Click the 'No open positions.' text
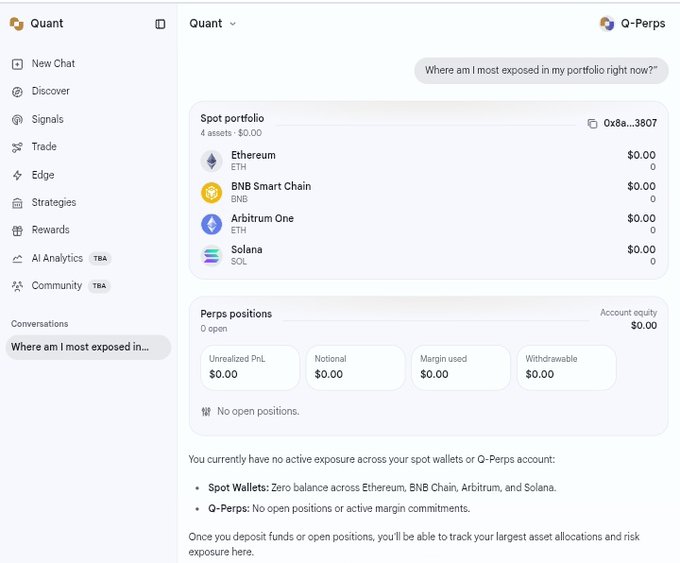Screen dimensions: 680x563 click(x=258, y=411)
